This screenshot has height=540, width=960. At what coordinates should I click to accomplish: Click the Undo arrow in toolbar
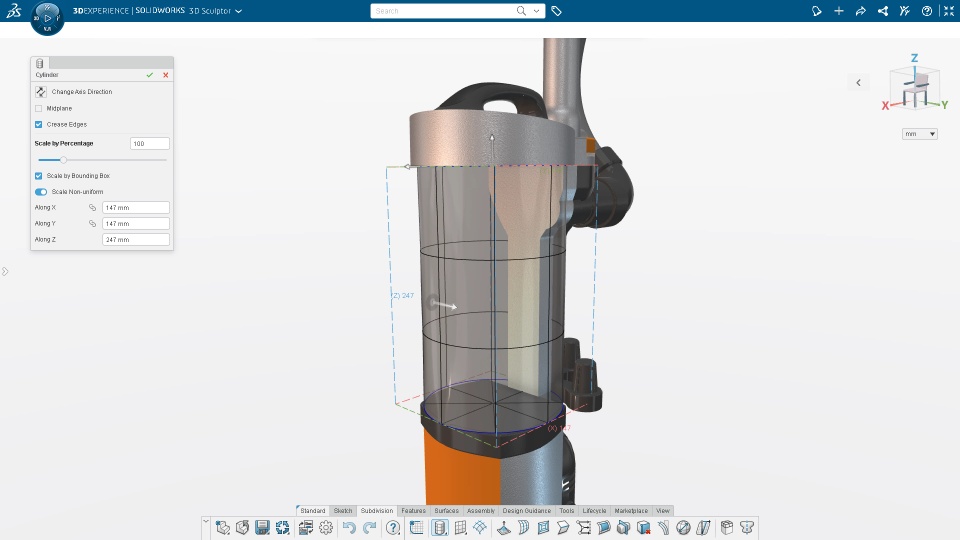(x=349, y=528)
